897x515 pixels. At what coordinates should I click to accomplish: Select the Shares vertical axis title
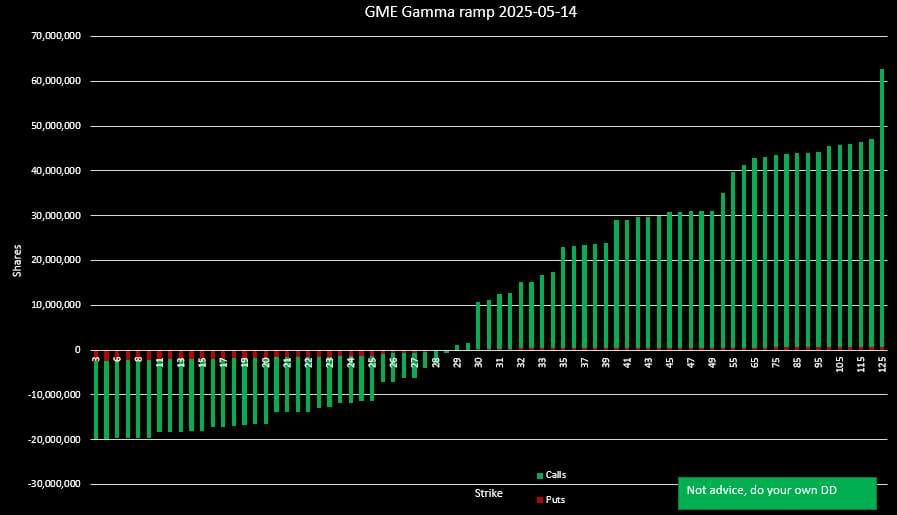(17, 261)
